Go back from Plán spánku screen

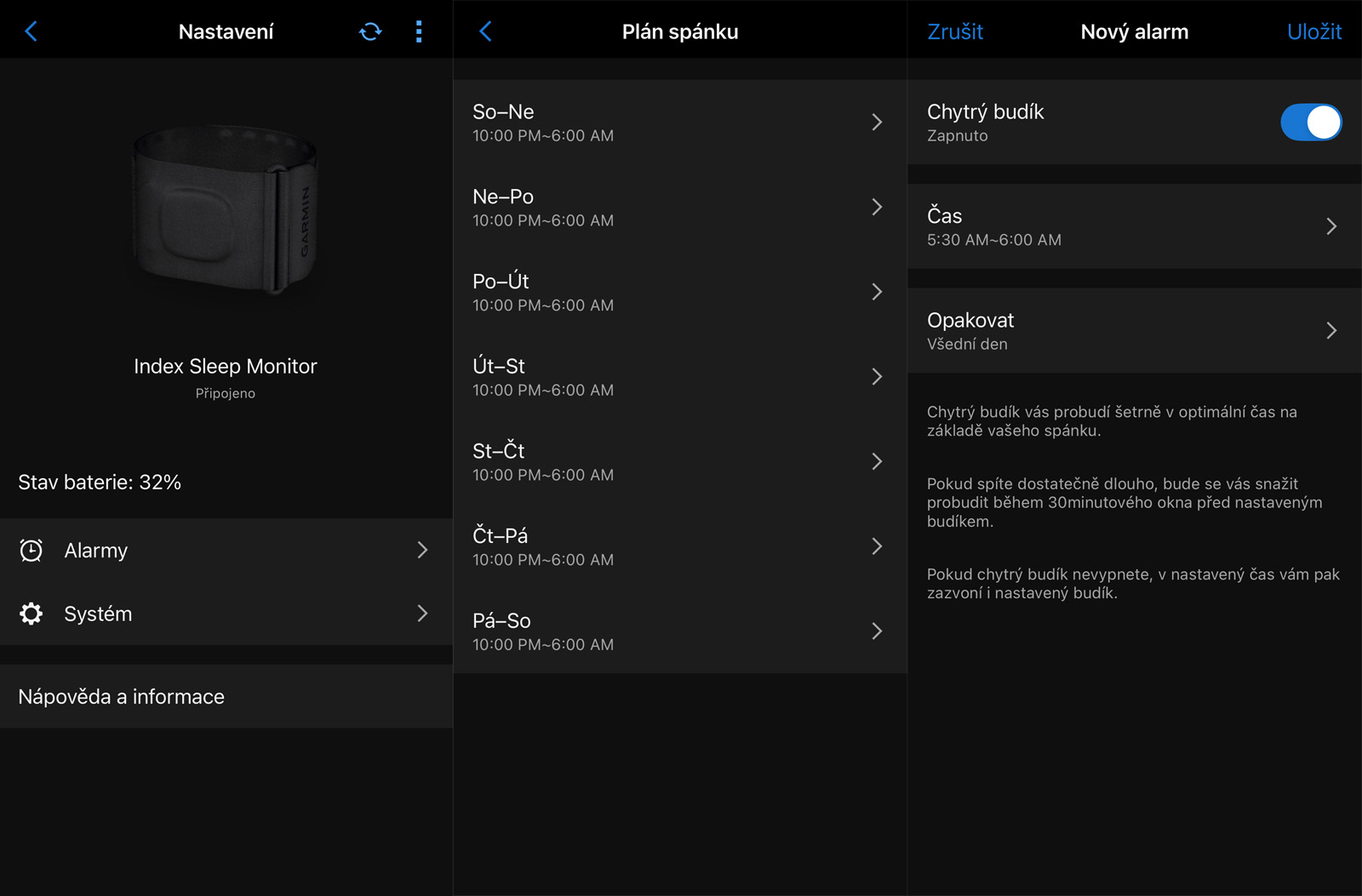coord(485,31)
